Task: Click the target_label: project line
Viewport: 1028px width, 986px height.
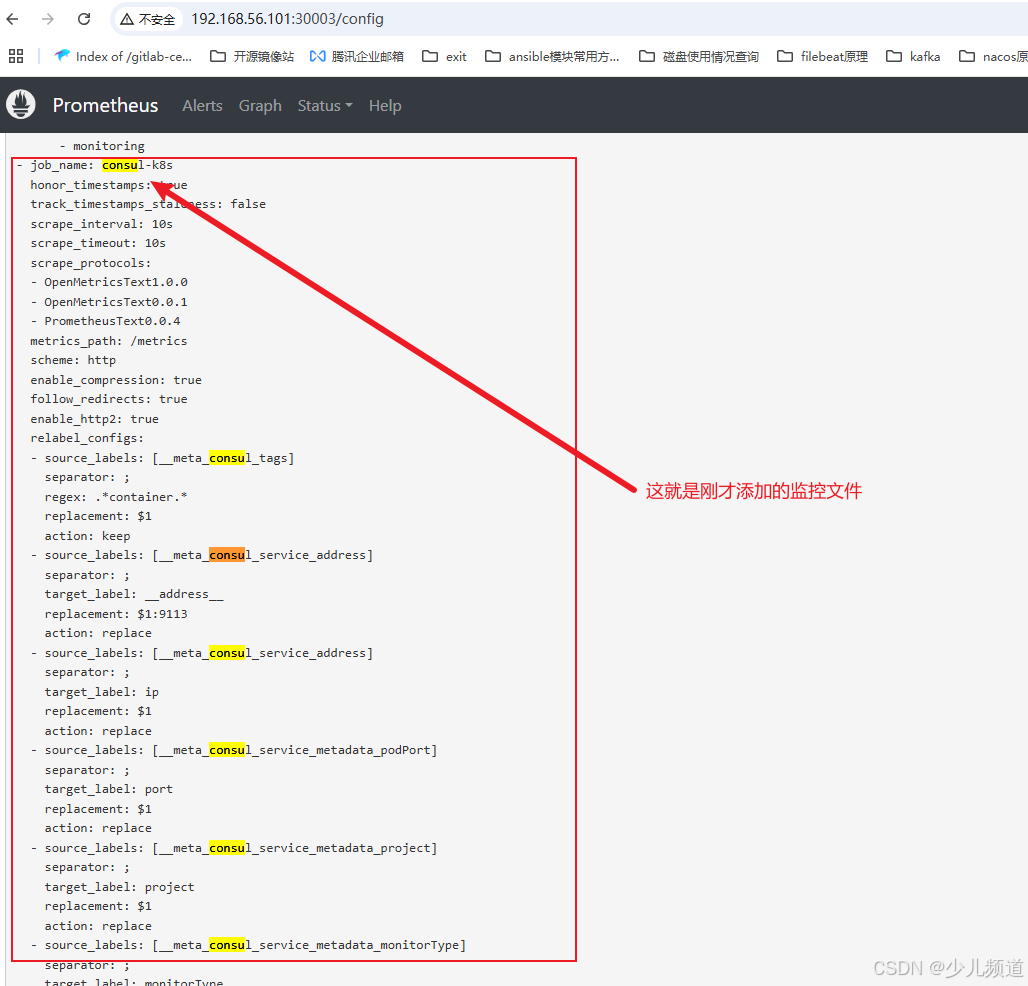Action: point(119,887)
